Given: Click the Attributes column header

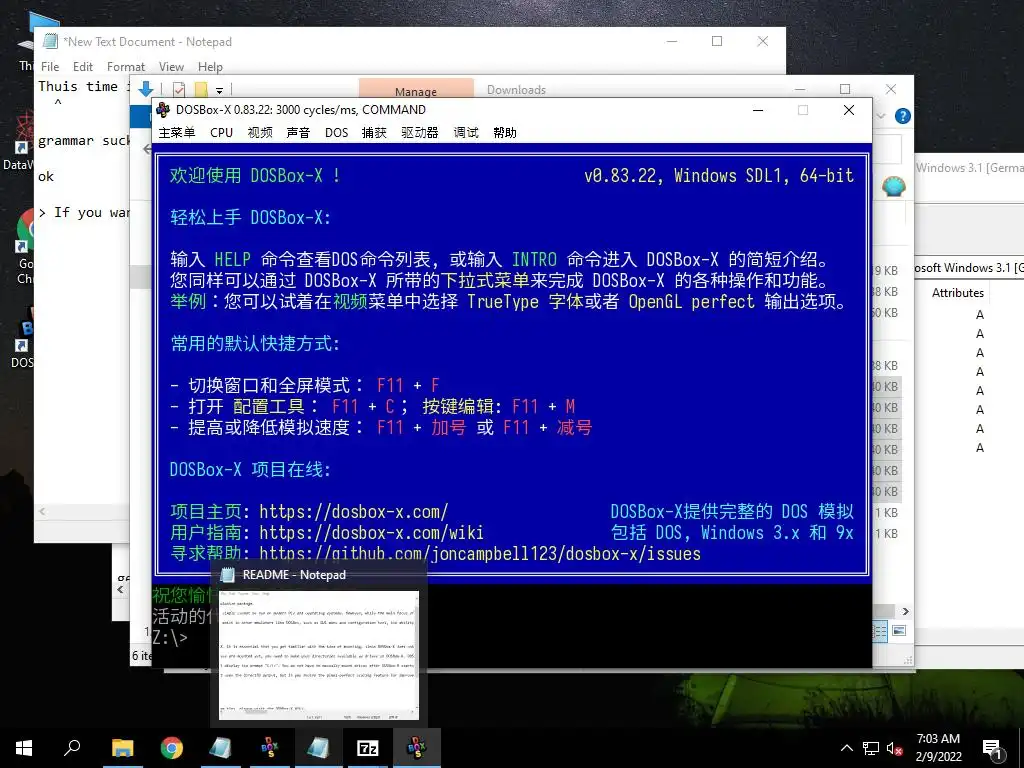Looking at the screenshot, I should (x=957, y=293).
